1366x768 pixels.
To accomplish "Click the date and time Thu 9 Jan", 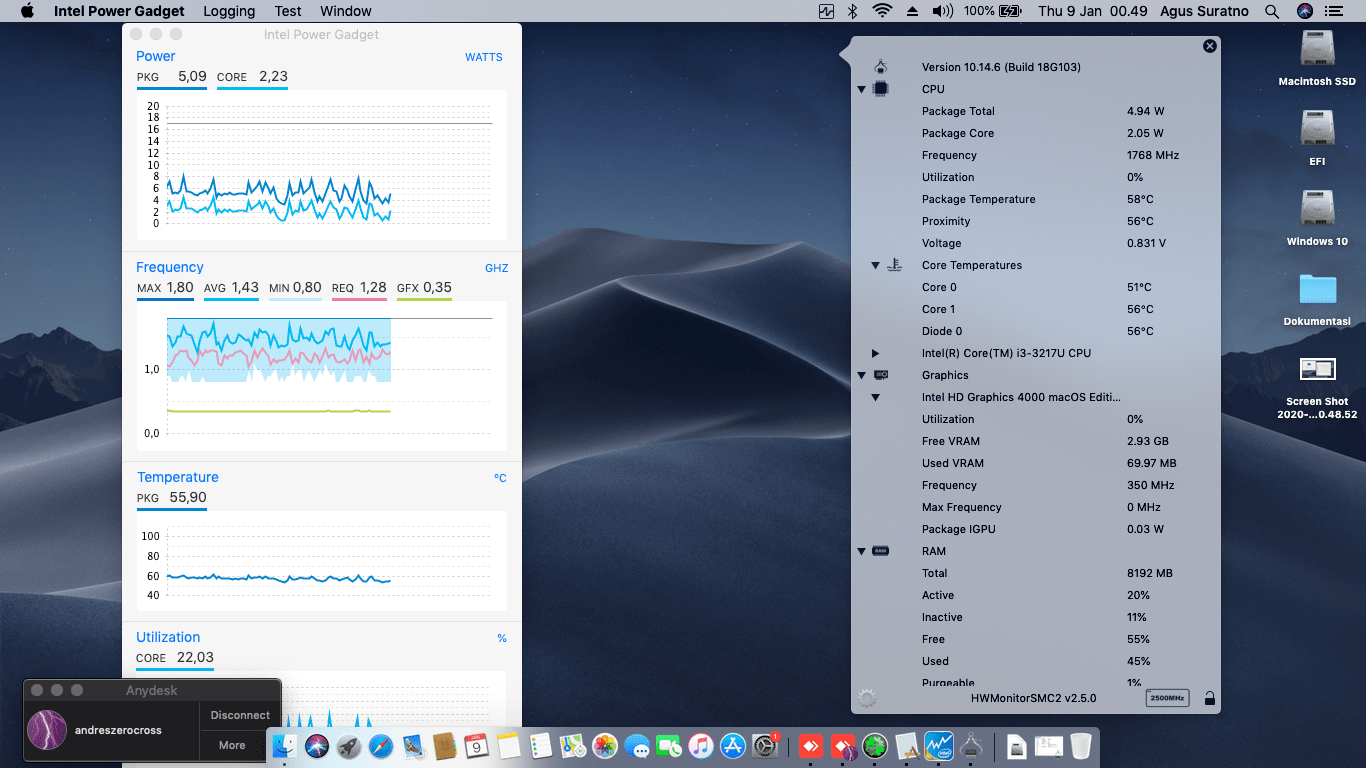I will [x=1093, y=11].
